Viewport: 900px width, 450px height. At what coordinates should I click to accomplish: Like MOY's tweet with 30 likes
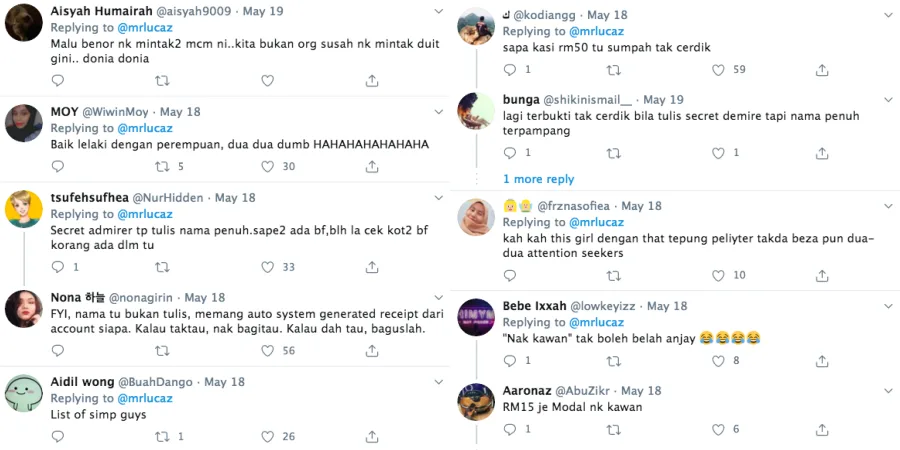(267, 167)
